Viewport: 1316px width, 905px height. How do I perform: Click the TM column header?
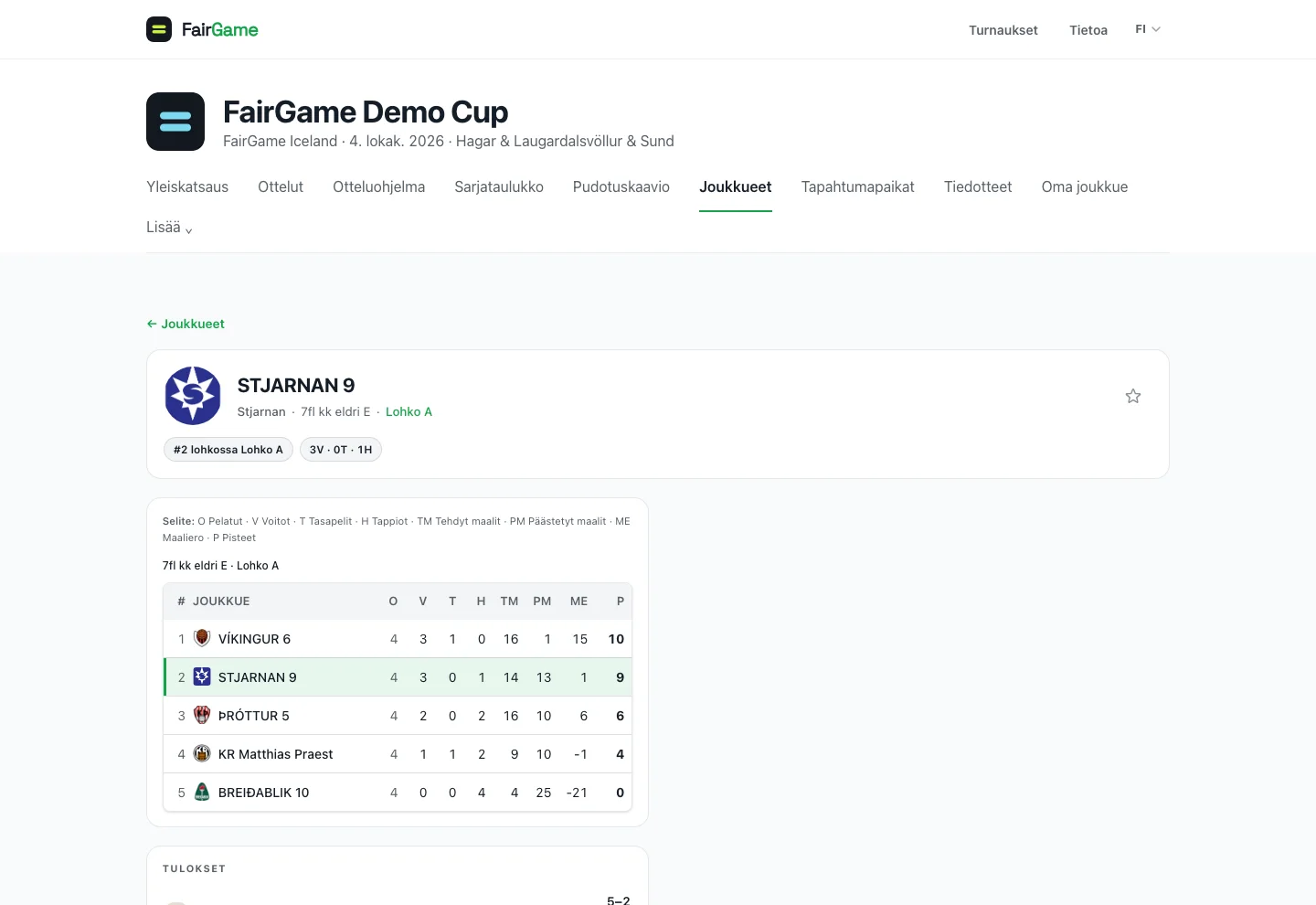(x=509, y=602)
